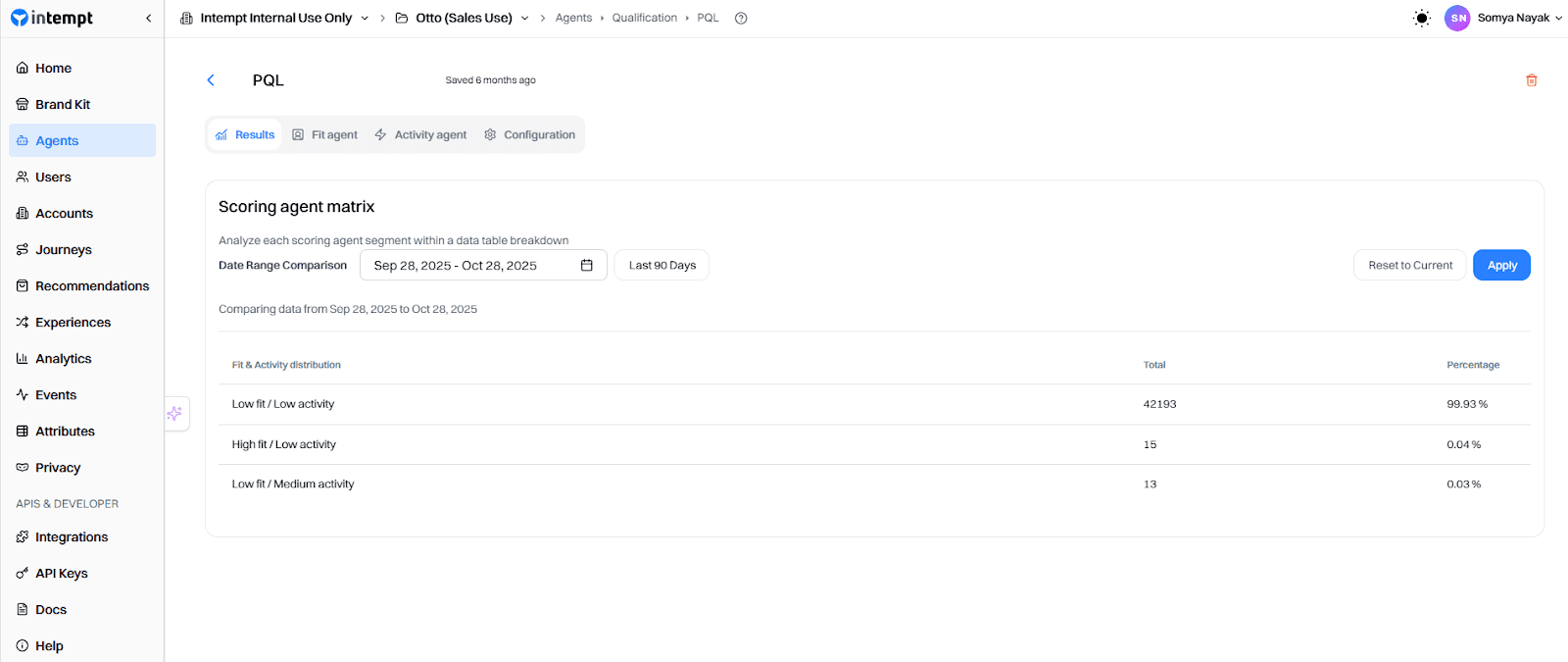Delete the agent with the trash icon
The image size is (1568, 662).
(x=1531, y=80)
